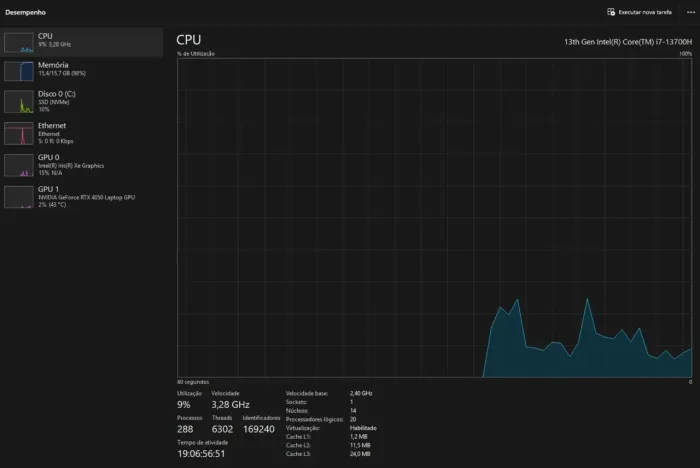Click the Cache L1 value 1,2 MB
Screen dimensions: 700x468
(x=358, y=436)
